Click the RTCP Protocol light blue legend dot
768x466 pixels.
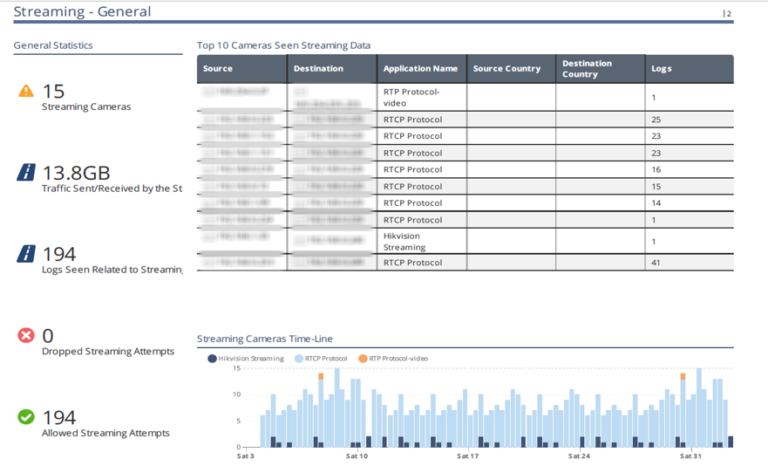pyautogui.click(x=299, y=359)
